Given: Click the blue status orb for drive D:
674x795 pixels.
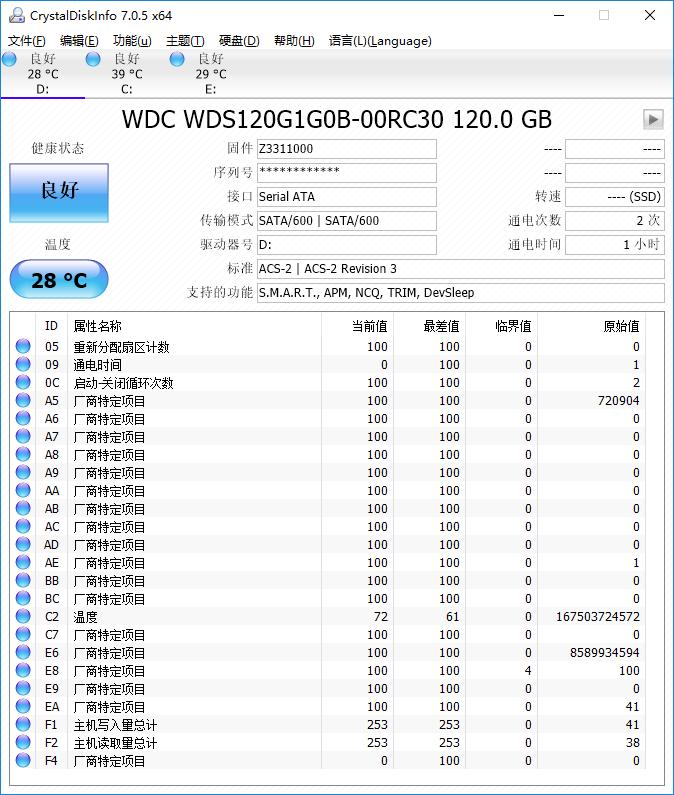Looking at the screenshot, I should pos(10,59).
